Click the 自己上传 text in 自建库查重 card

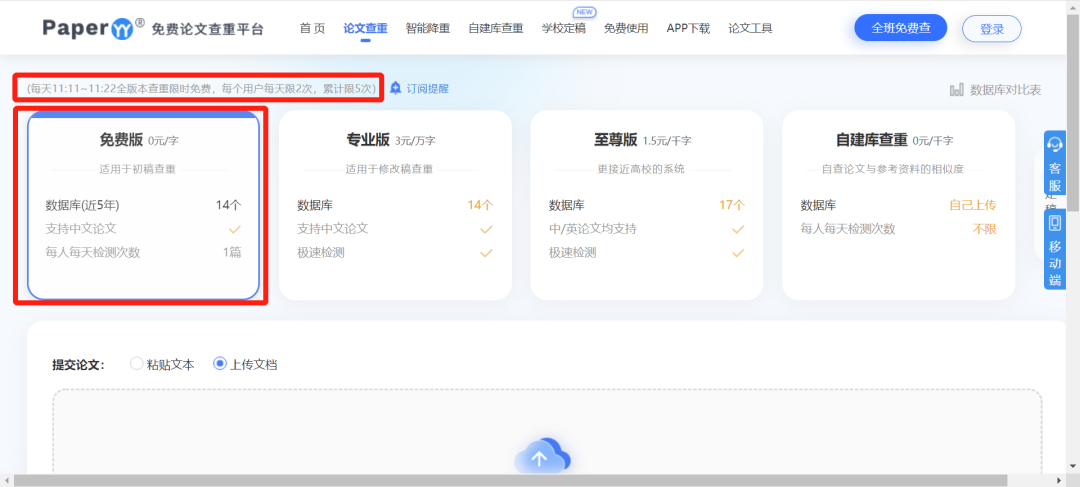[973, 205]
